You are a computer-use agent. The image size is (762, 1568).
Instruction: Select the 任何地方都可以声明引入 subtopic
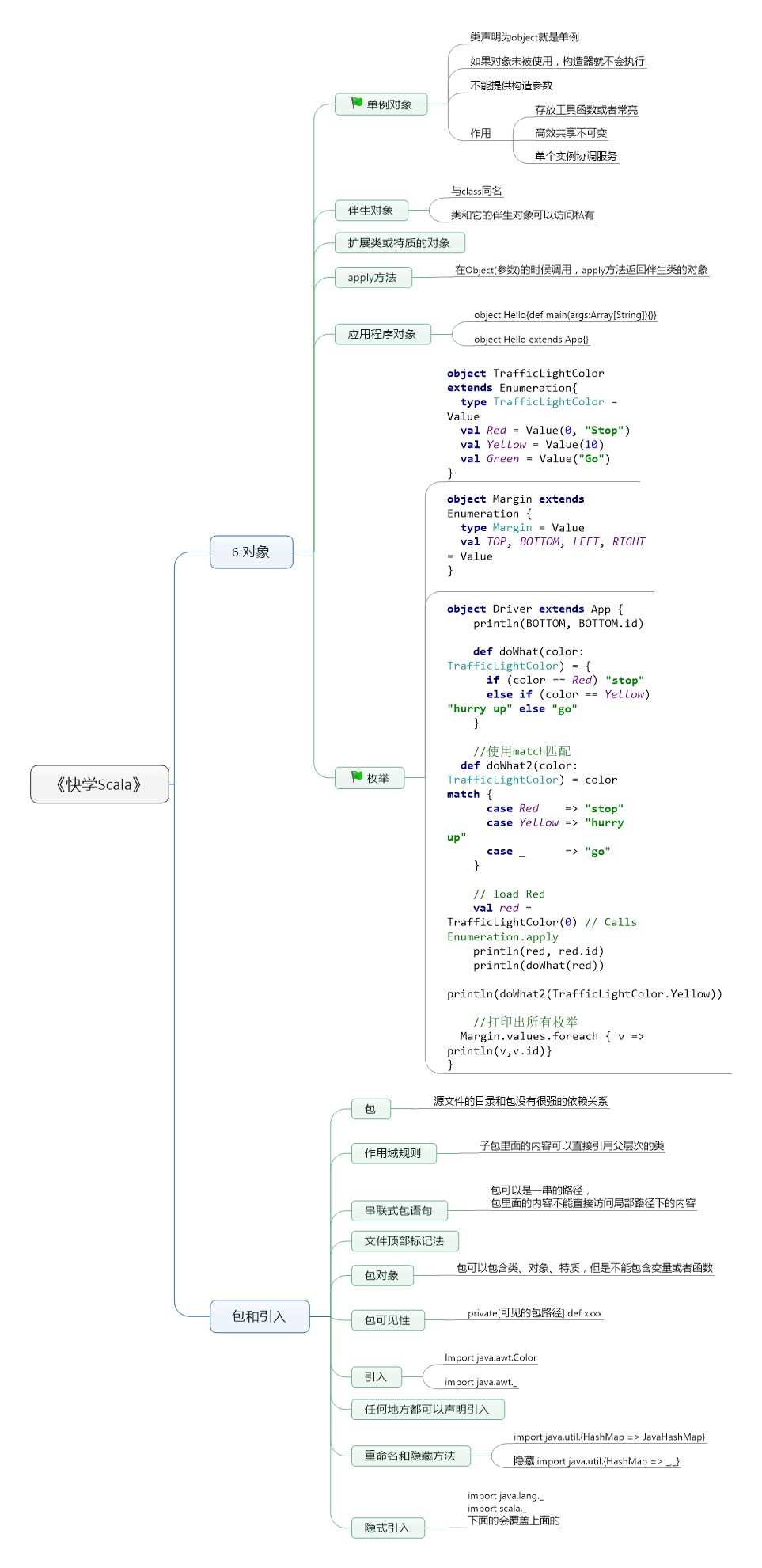[x=428, y=1410]
